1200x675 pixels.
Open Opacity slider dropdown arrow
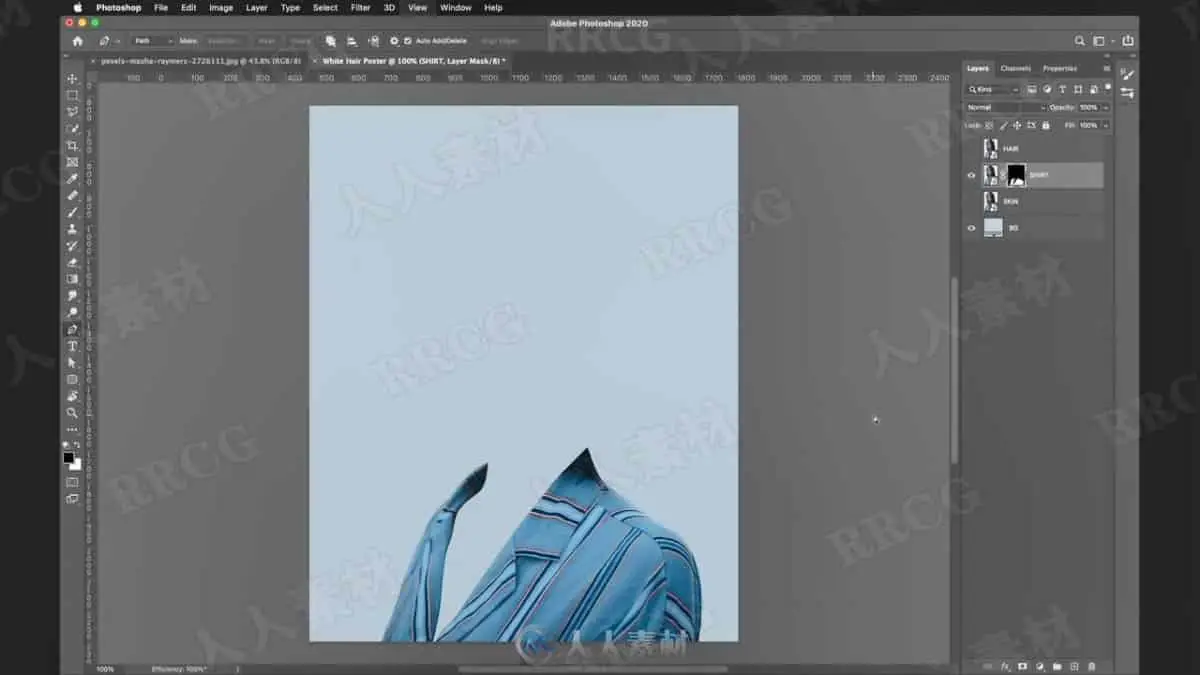click(x=1104, y=107)
